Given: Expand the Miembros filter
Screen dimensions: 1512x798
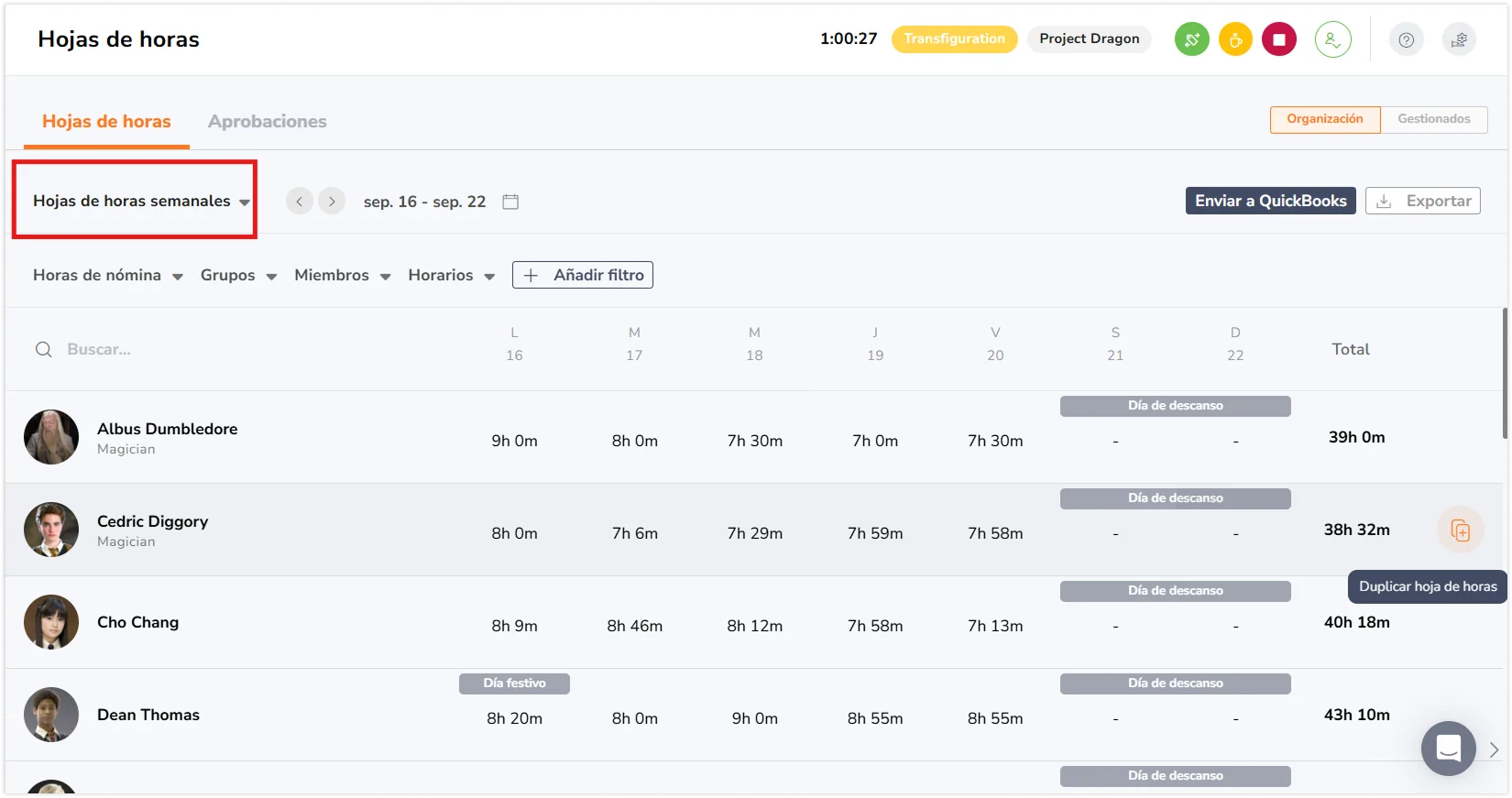Looking at the screenshot, I should tap(343, 275).
